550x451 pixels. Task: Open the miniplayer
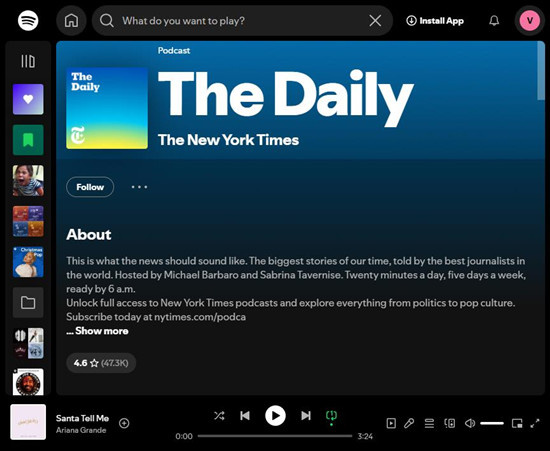[517, 423]
